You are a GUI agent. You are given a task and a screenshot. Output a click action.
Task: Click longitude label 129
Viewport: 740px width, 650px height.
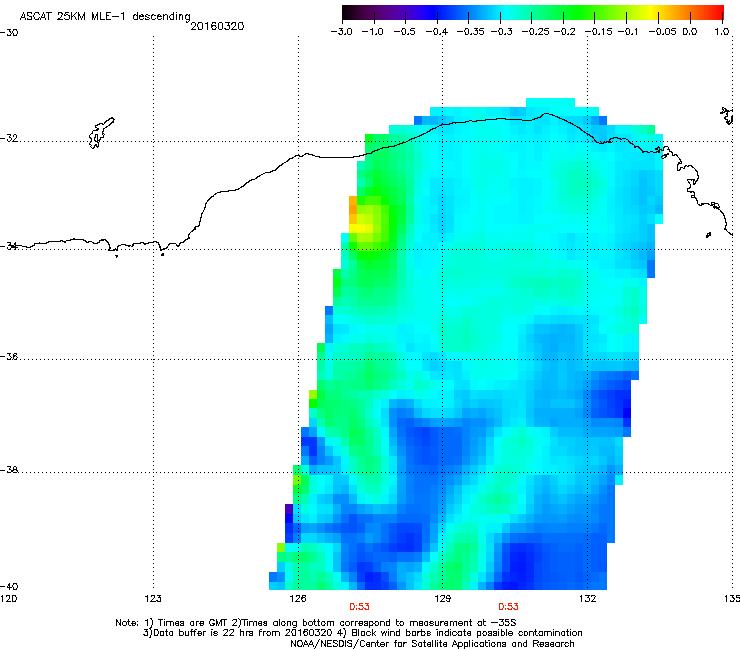tap(442, 599)
